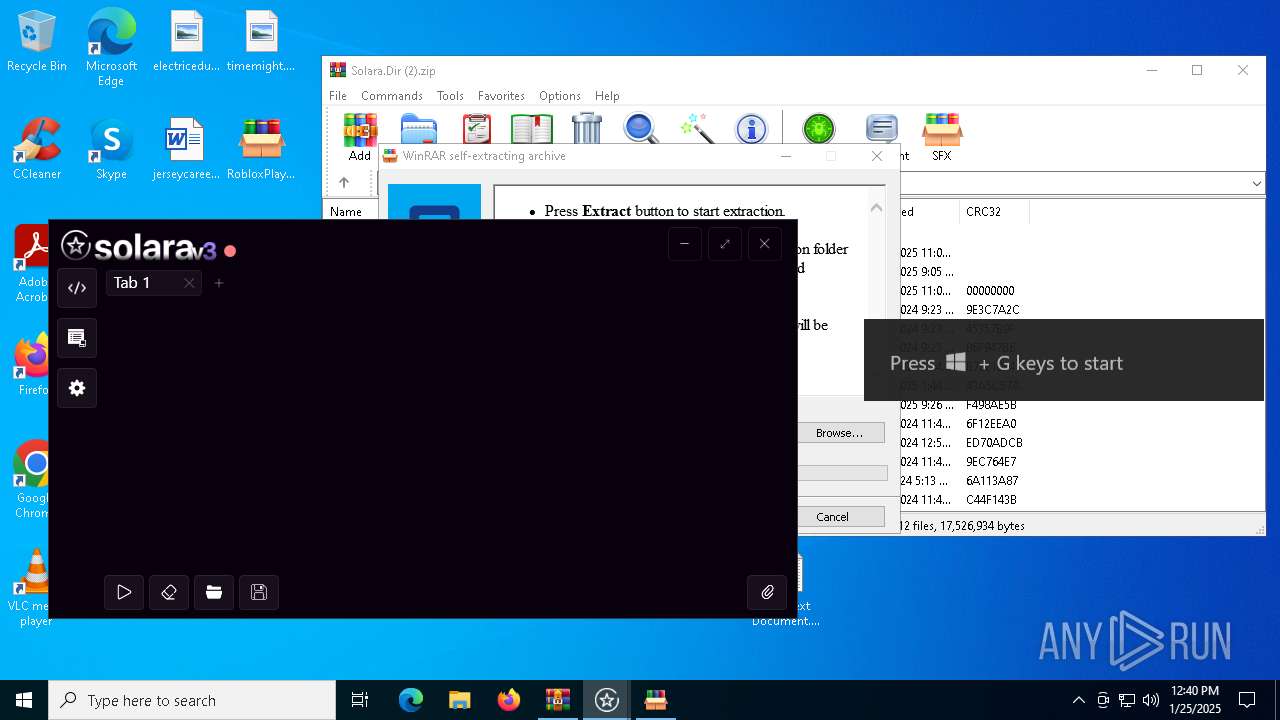This screenshot has width=1280, height=720.
Task: Click the CRC32 column header
Action: coord(994,212)
